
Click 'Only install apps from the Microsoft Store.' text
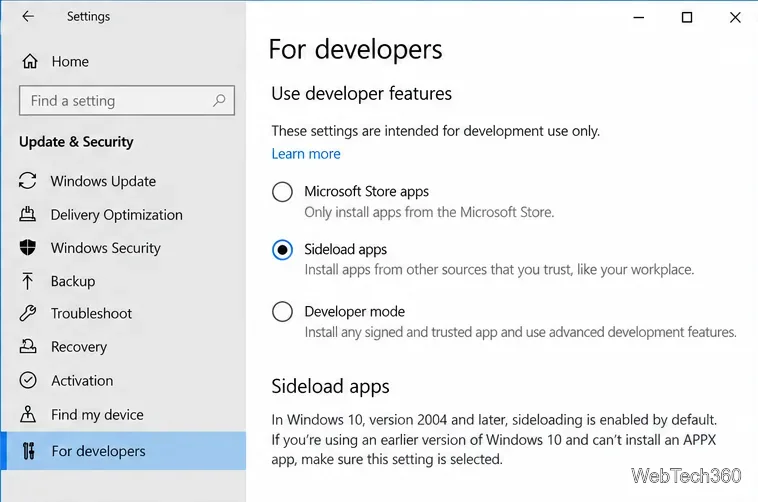coord(429,212)
